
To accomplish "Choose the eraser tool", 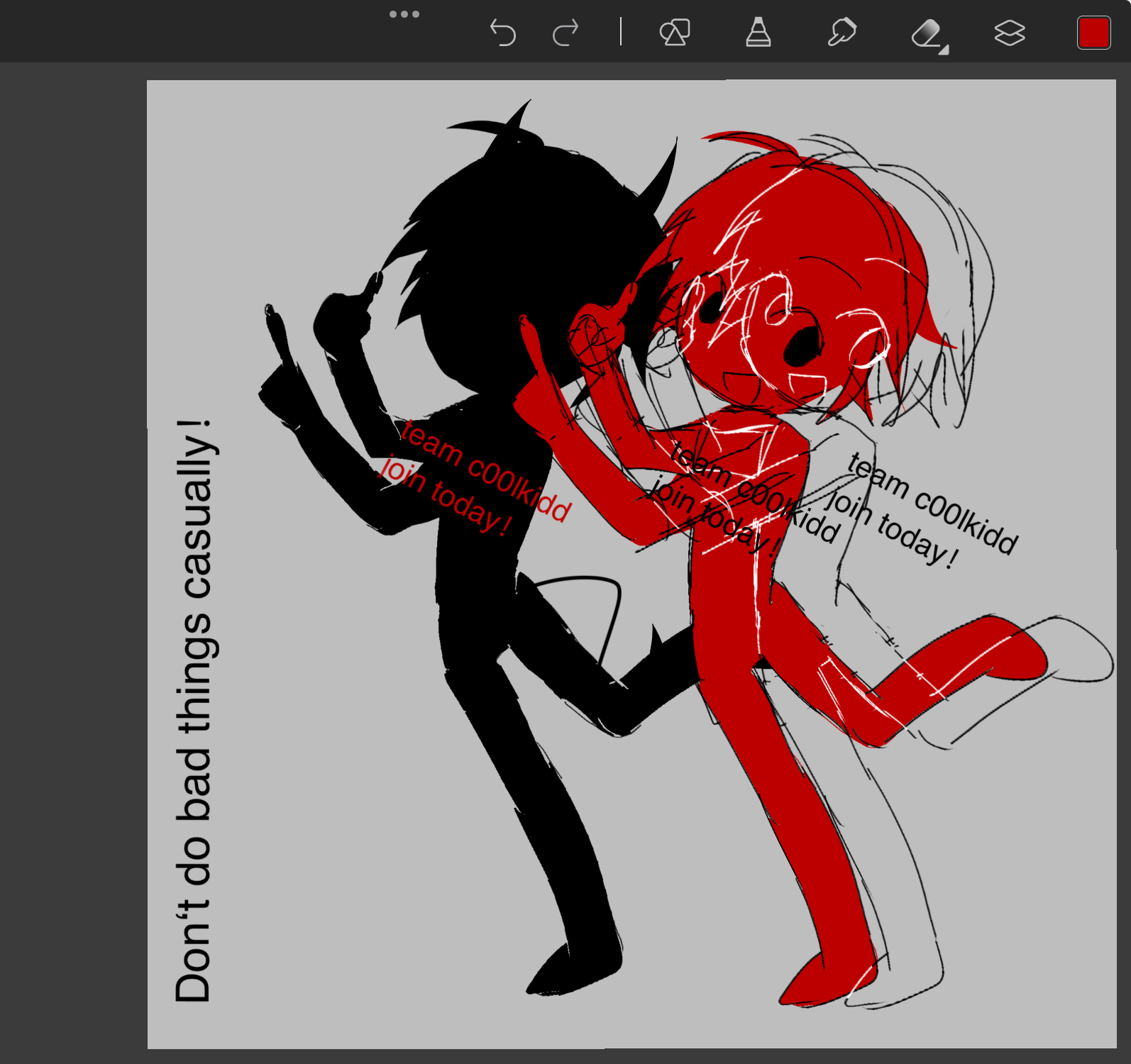I will click(x=926, y=33).
